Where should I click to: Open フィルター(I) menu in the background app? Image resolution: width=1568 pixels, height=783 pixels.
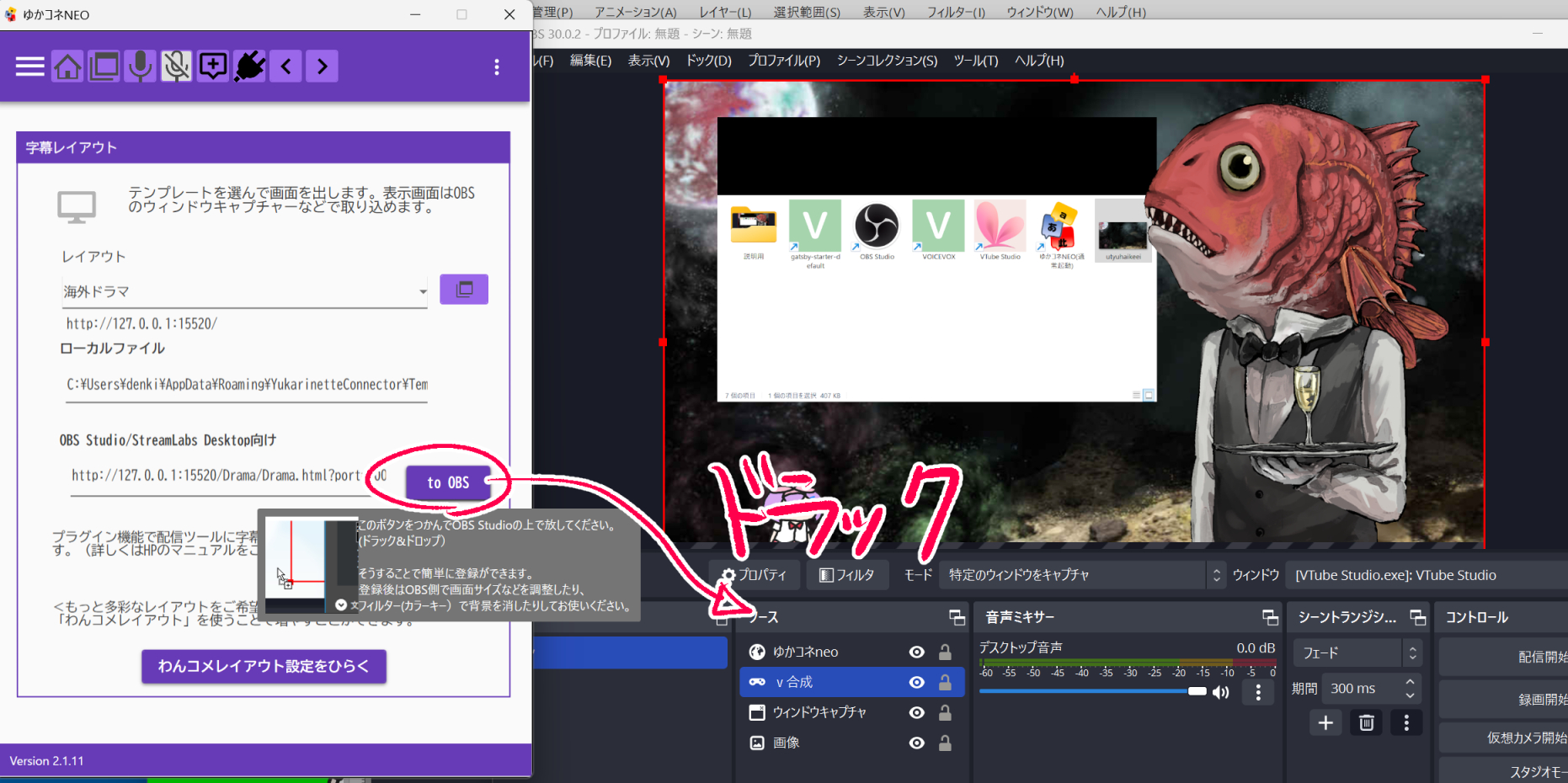(x=956, y=12)
